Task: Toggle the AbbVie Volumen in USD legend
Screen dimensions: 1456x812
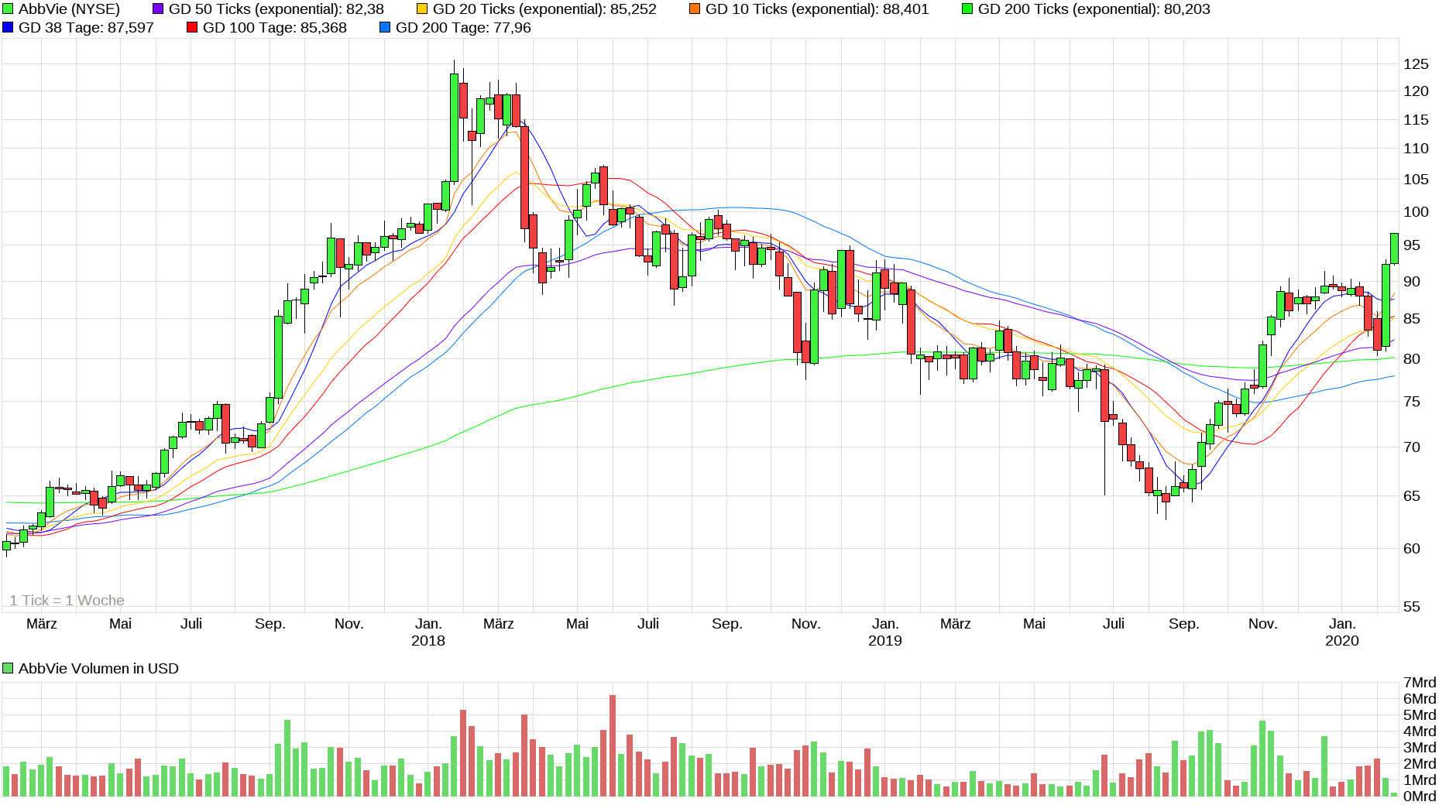Action: pyautogui.click(x=6, y=667)
